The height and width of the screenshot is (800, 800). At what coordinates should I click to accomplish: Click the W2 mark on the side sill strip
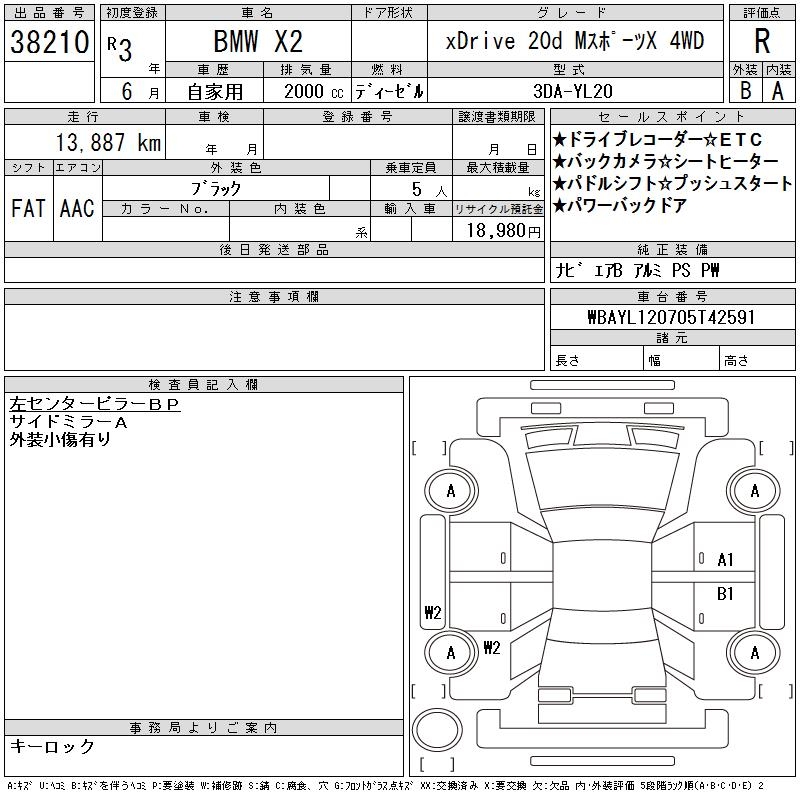click(433, 612)
